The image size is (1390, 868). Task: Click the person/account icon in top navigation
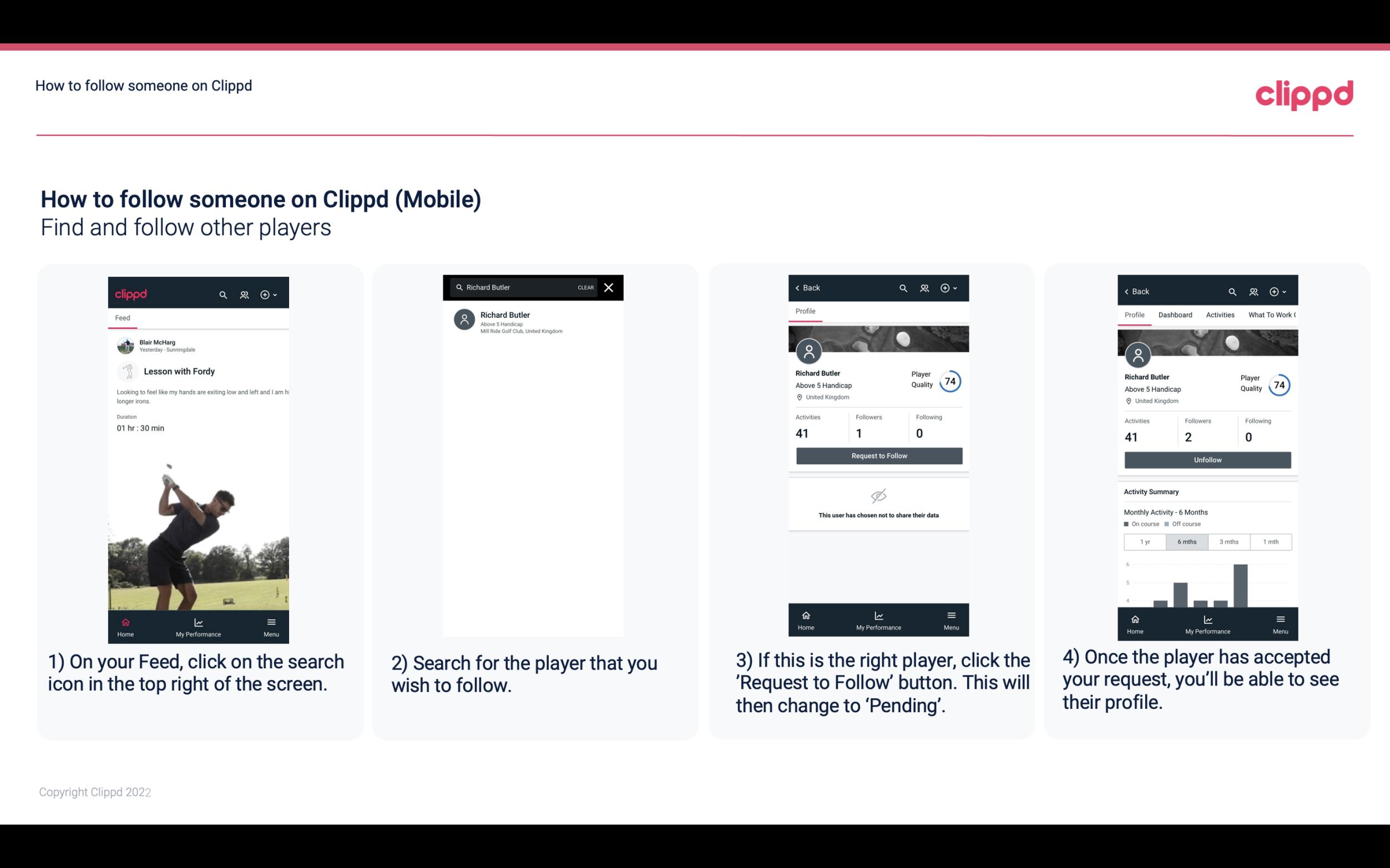[243, 293]
